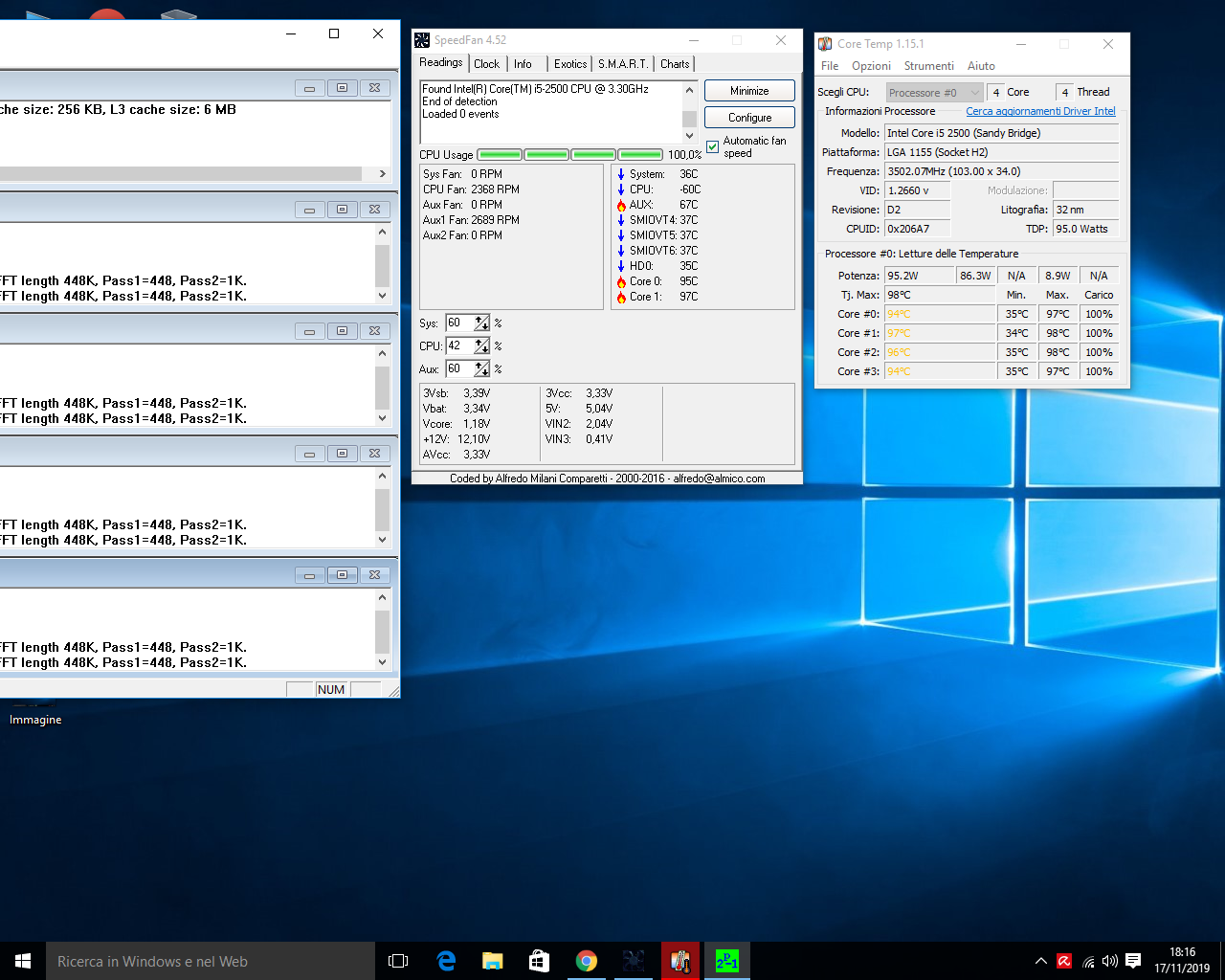Screen dimensions: 1225x980
Task: Click the CPU Usage progress bars
Action: tap(569, 154)
